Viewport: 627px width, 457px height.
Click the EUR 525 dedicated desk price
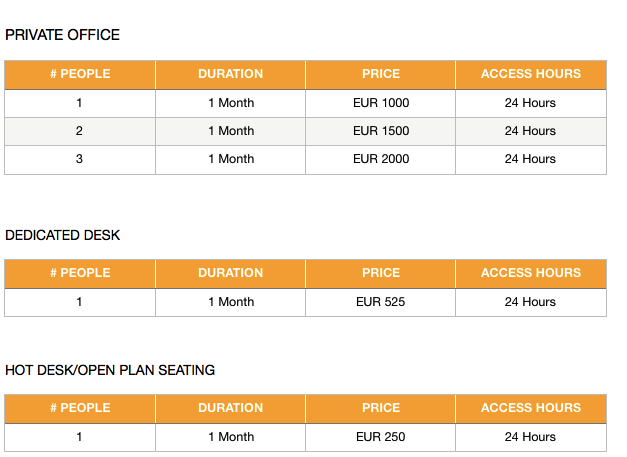pos(381,302)
